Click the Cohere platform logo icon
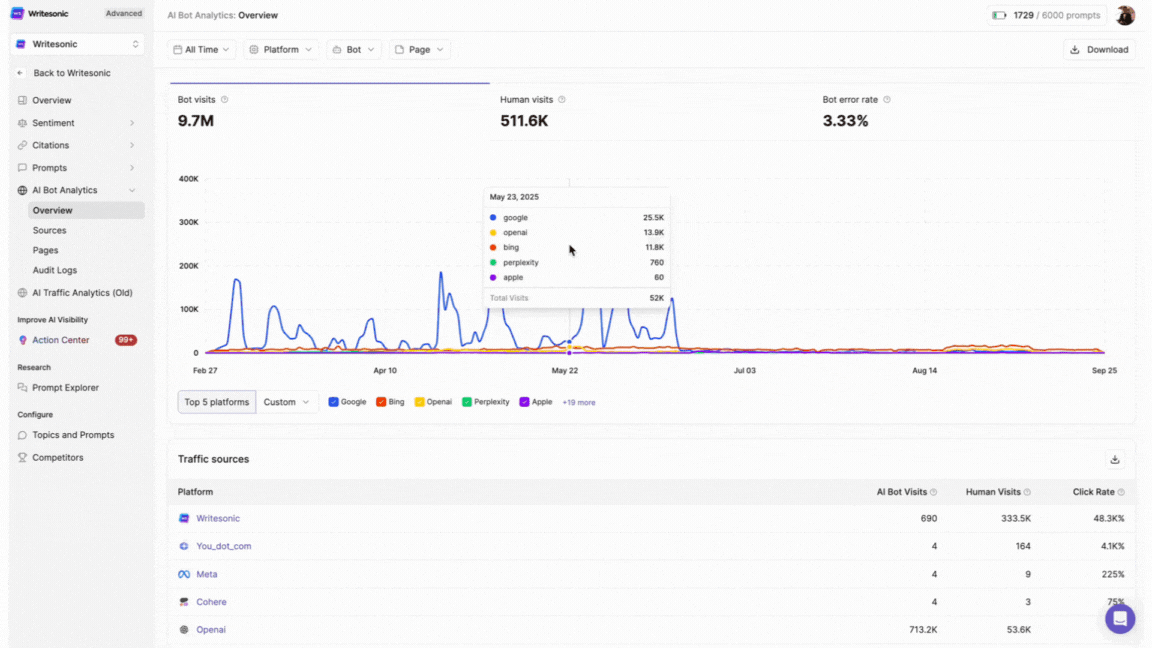This screenshot has width=1152, height=648. [184, 602]
